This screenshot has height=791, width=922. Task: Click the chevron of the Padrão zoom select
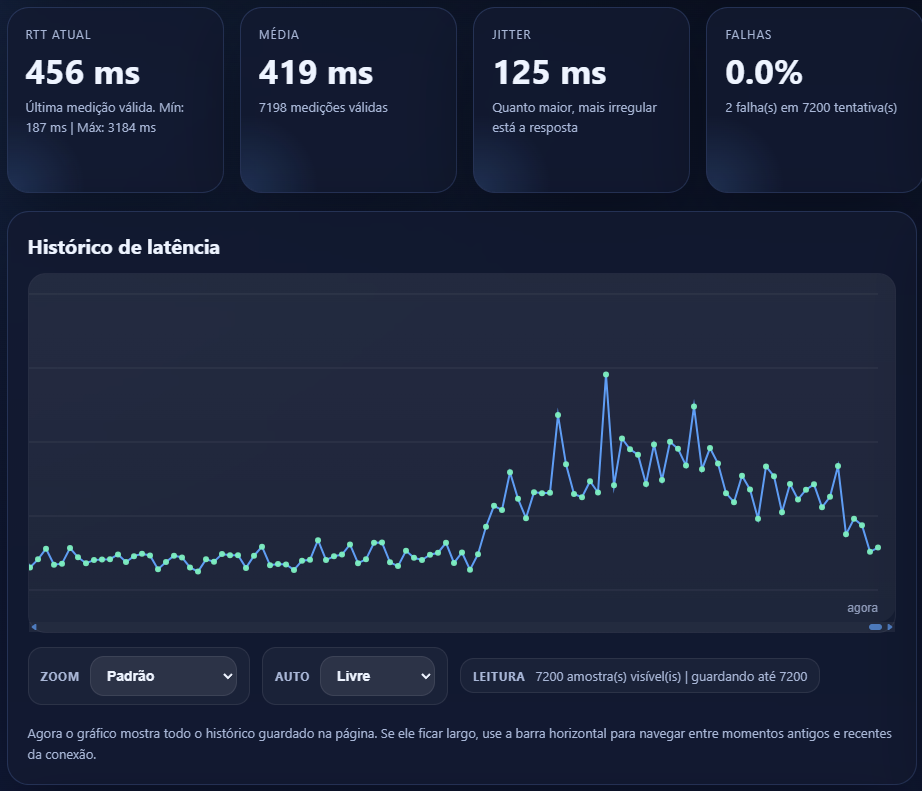coord(227,676)
